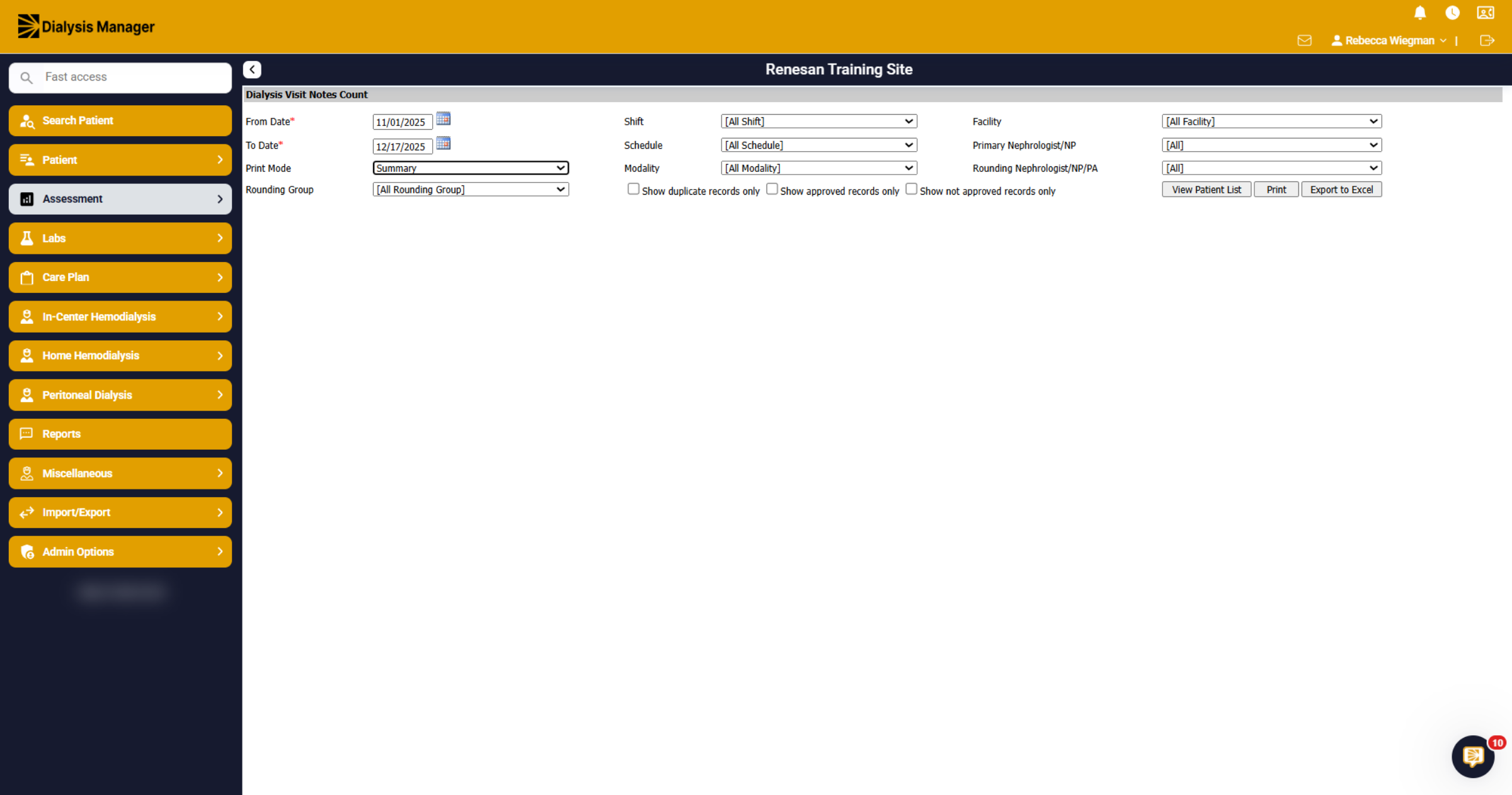Collapse the sidebar with the back arrow
Screen dimensions: 1512x795
pos(252,69)
